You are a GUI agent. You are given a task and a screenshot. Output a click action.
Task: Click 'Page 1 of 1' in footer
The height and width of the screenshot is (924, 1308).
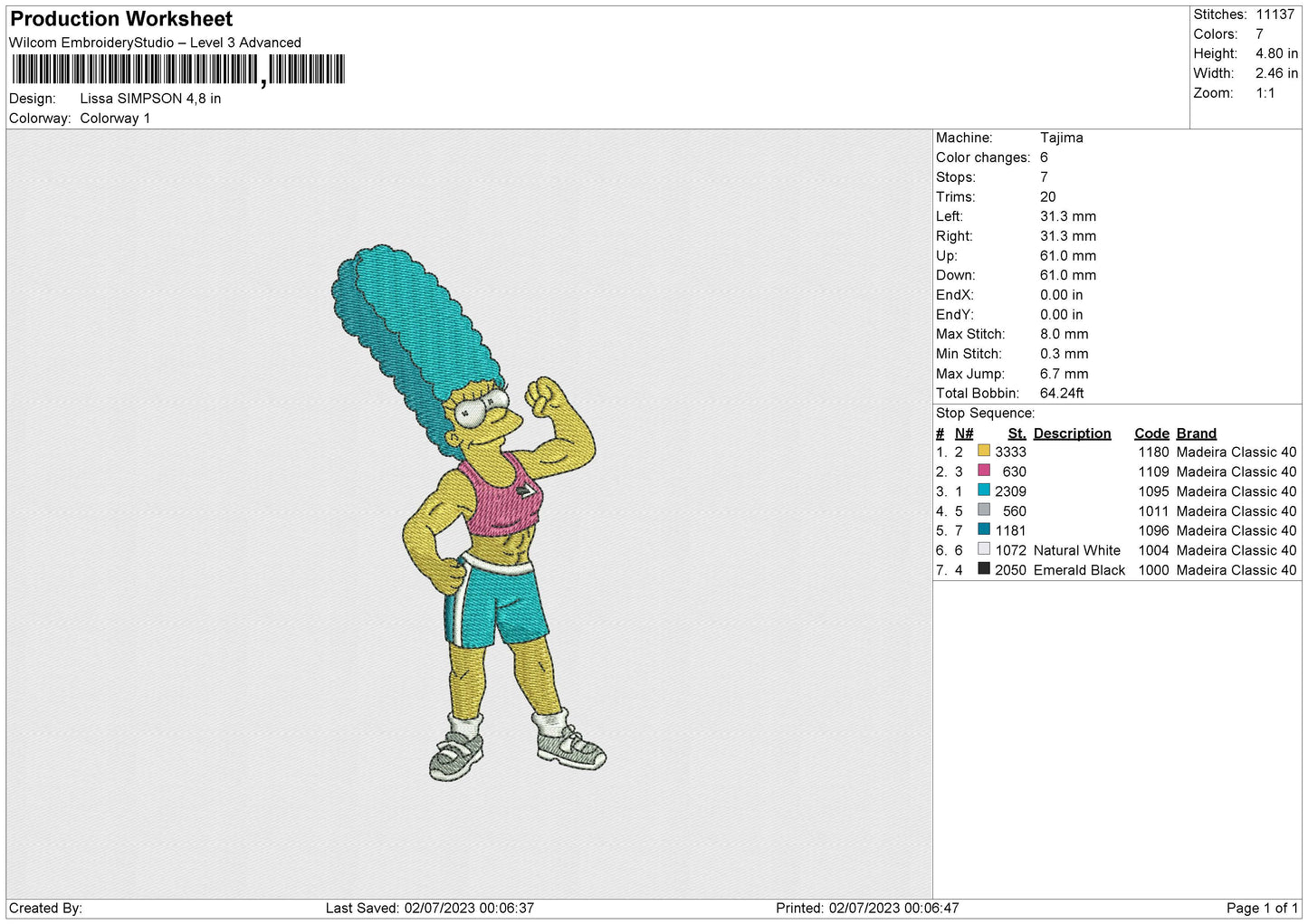(x=1262, y=909)
